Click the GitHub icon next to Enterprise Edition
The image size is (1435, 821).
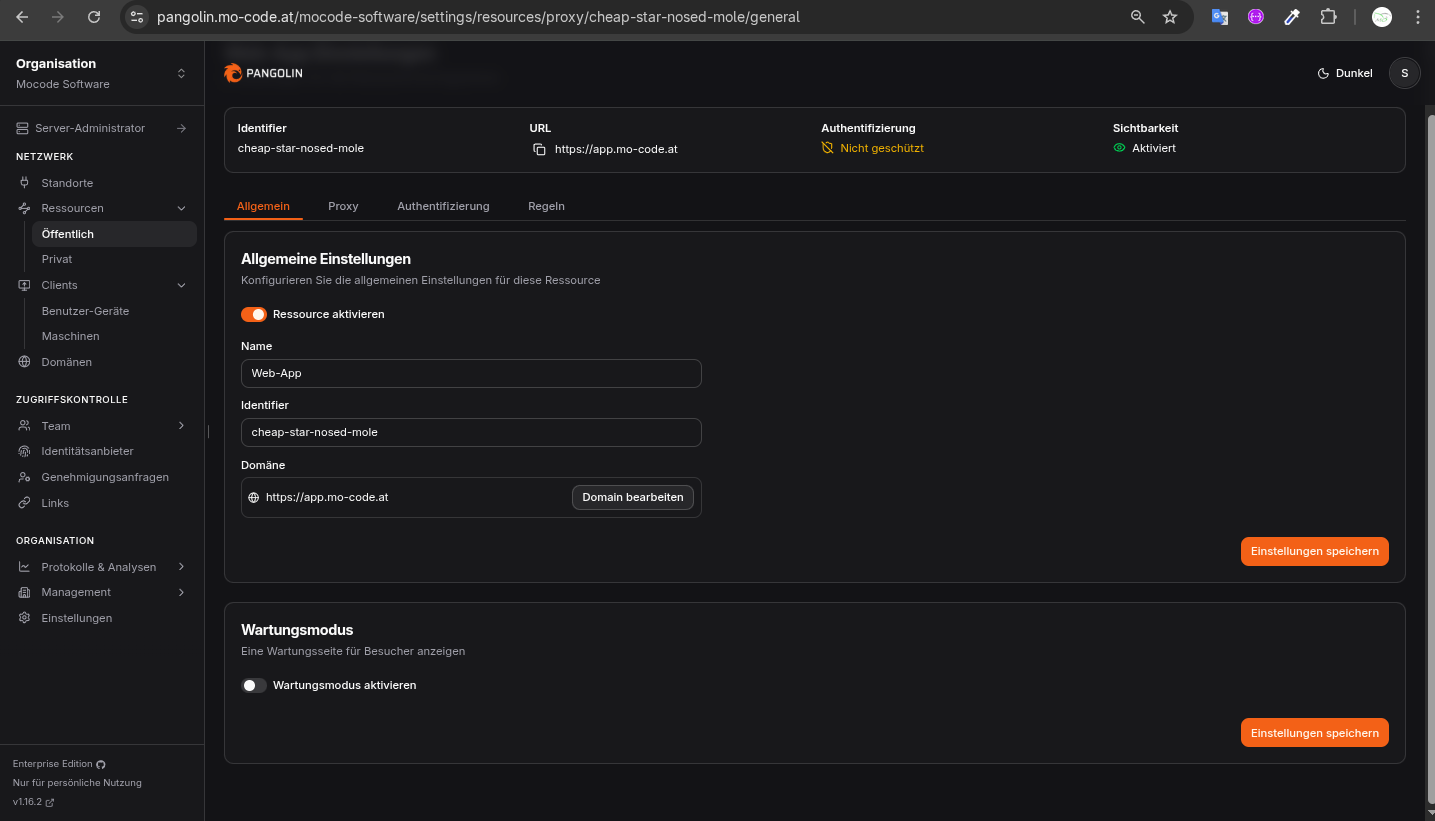point(101,764)
